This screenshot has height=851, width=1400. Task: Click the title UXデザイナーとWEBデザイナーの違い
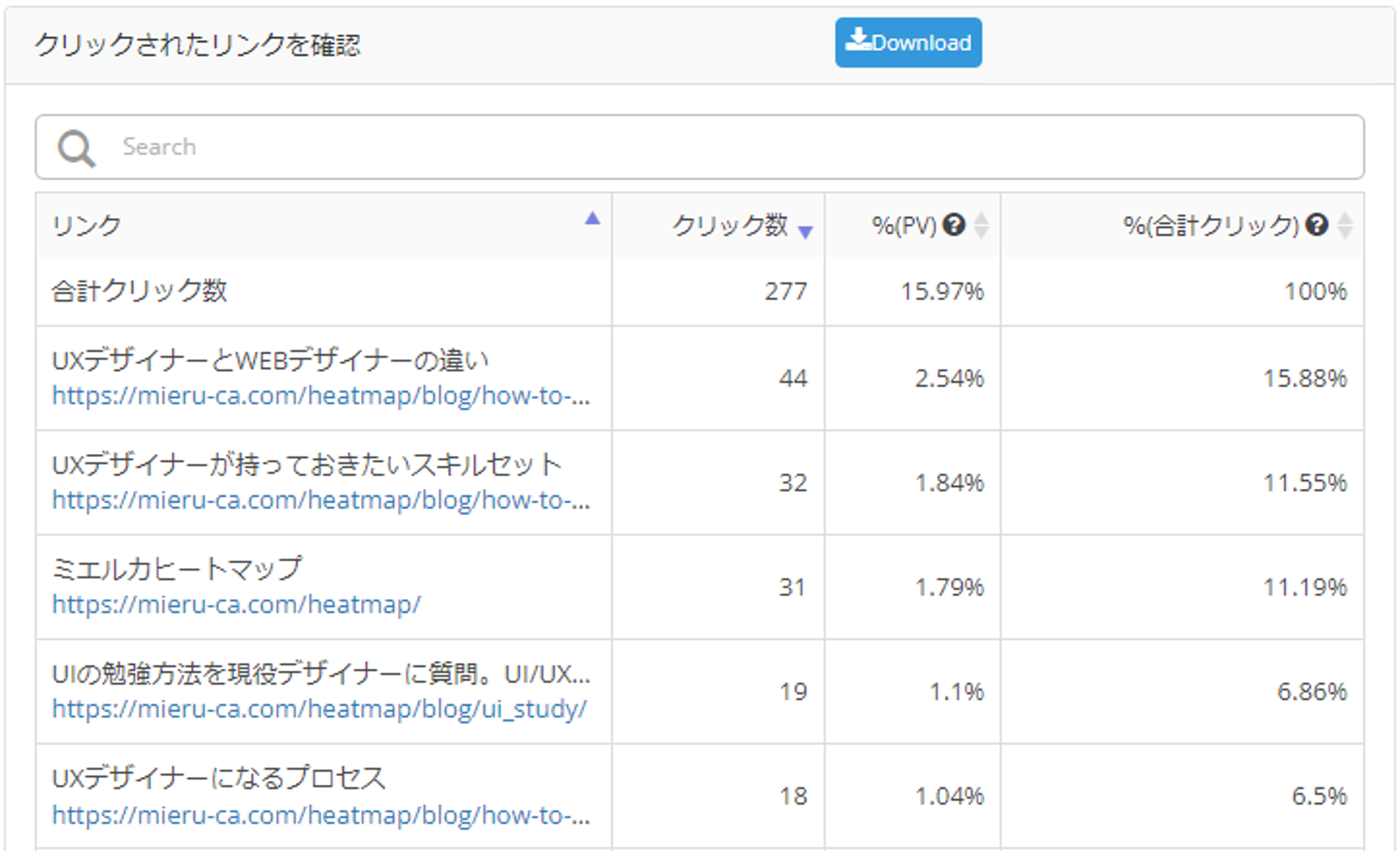[x=270, y=360]
